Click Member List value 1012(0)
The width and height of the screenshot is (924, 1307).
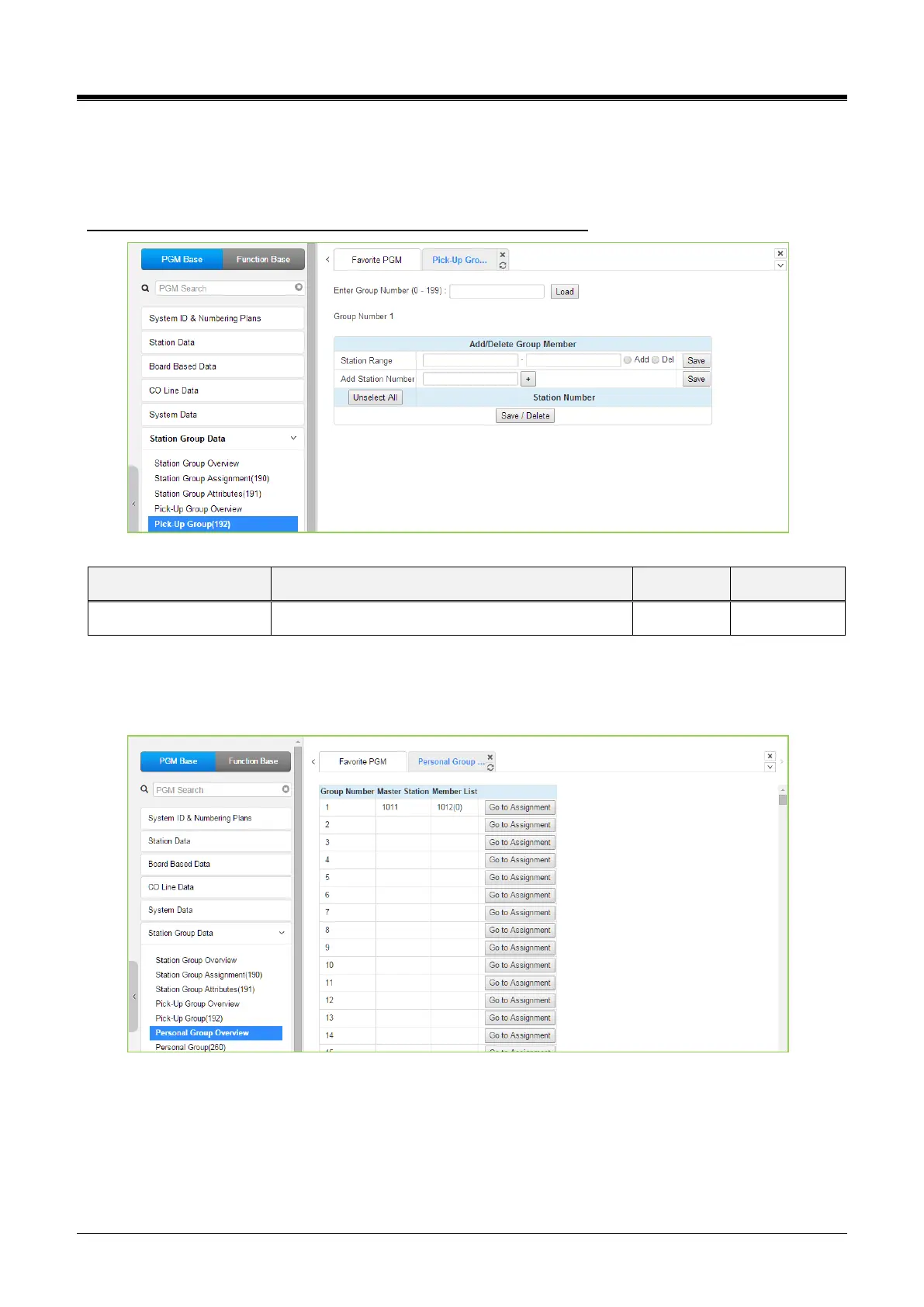pos(449,807)
